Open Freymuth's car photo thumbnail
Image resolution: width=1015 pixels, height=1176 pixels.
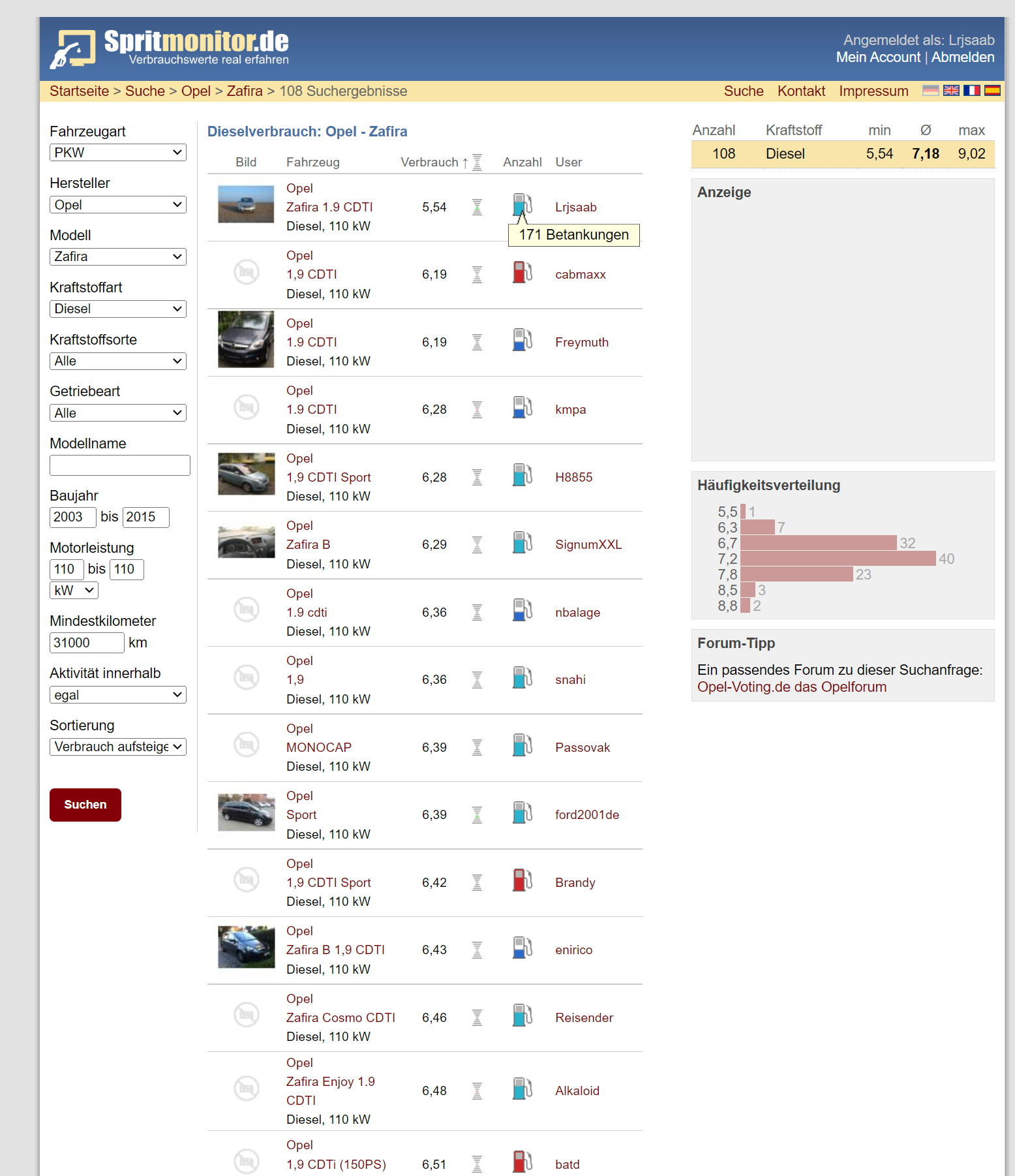(246, 339)
